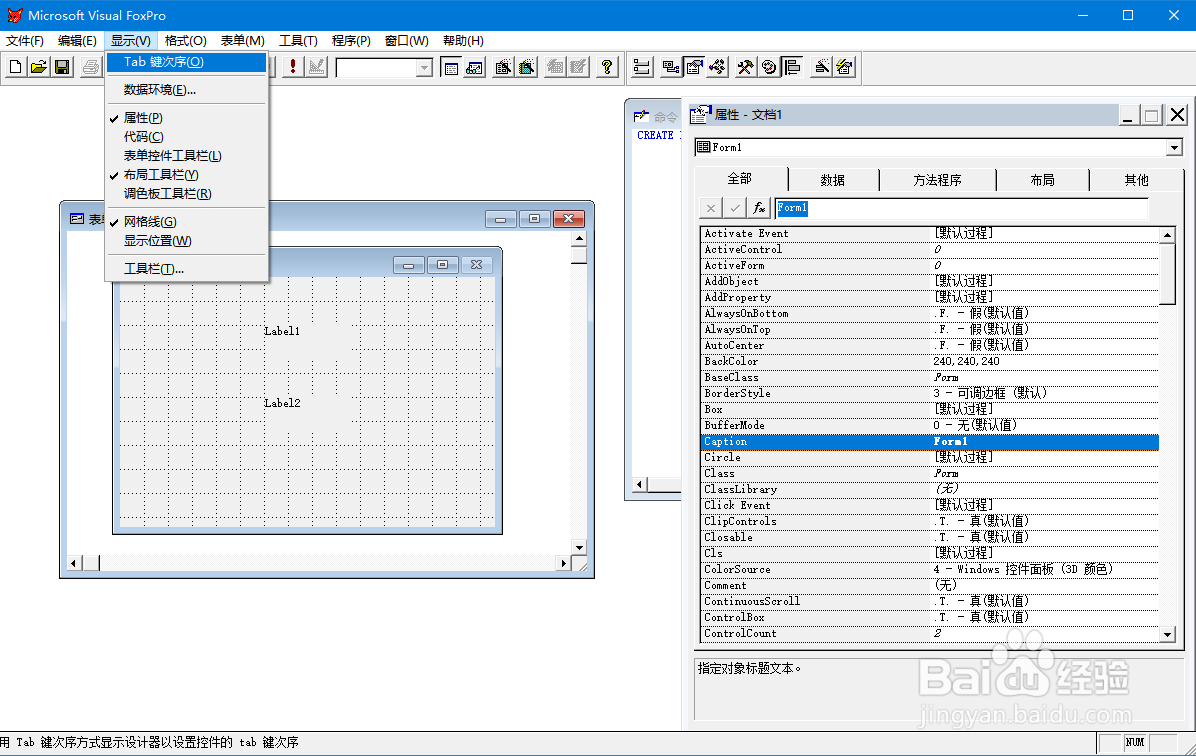Toggle Form Controls Toolbar hammer-wrench icon
The height and width of the screenshot is (756, 1196).
[x=746, y=67]
